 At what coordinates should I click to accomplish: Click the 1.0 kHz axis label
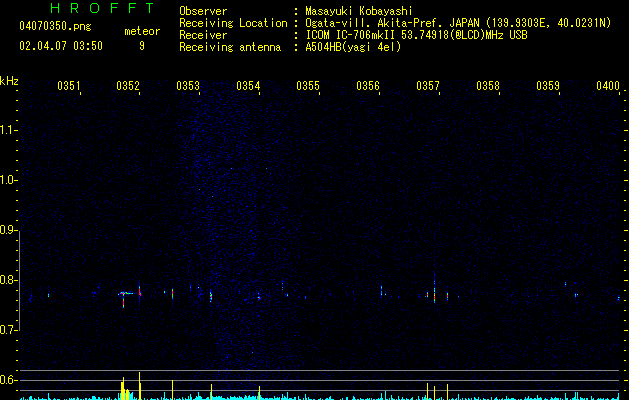click(8, 180)
